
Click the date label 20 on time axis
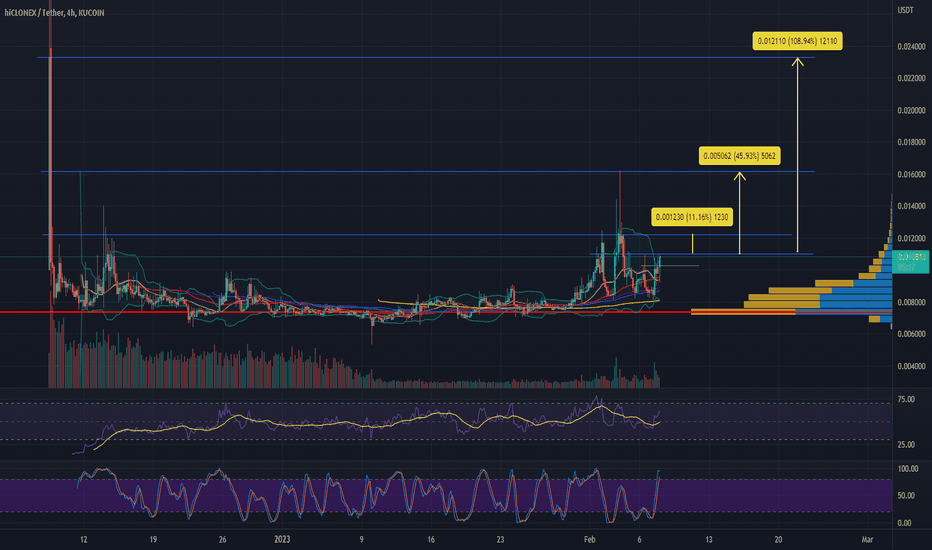coord(778,539)
